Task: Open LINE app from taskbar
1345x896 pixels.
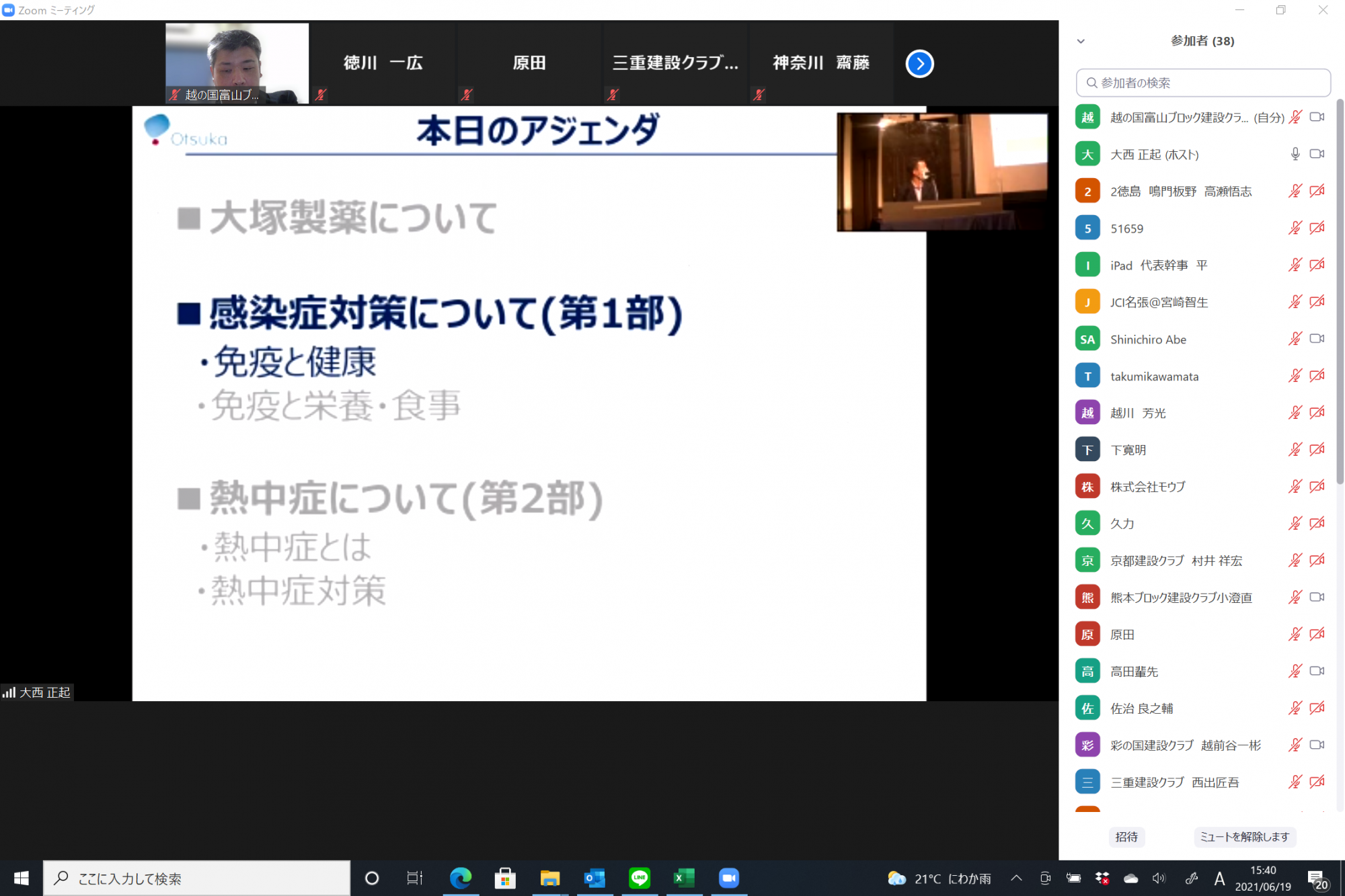Action: point(640,878)
